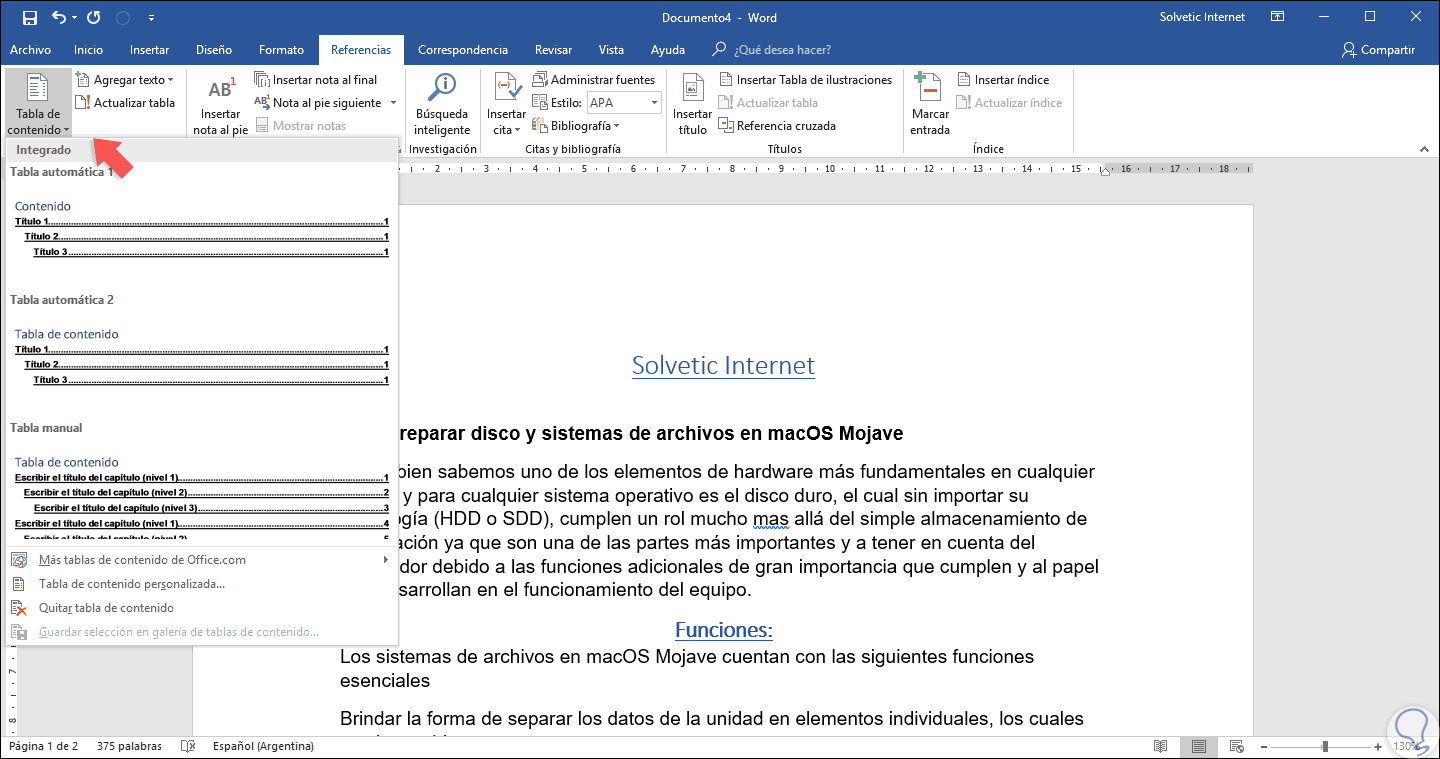Click Insertar índice
The image size is (1440, 759).
pyautogui.click(x=1003, y=80)
